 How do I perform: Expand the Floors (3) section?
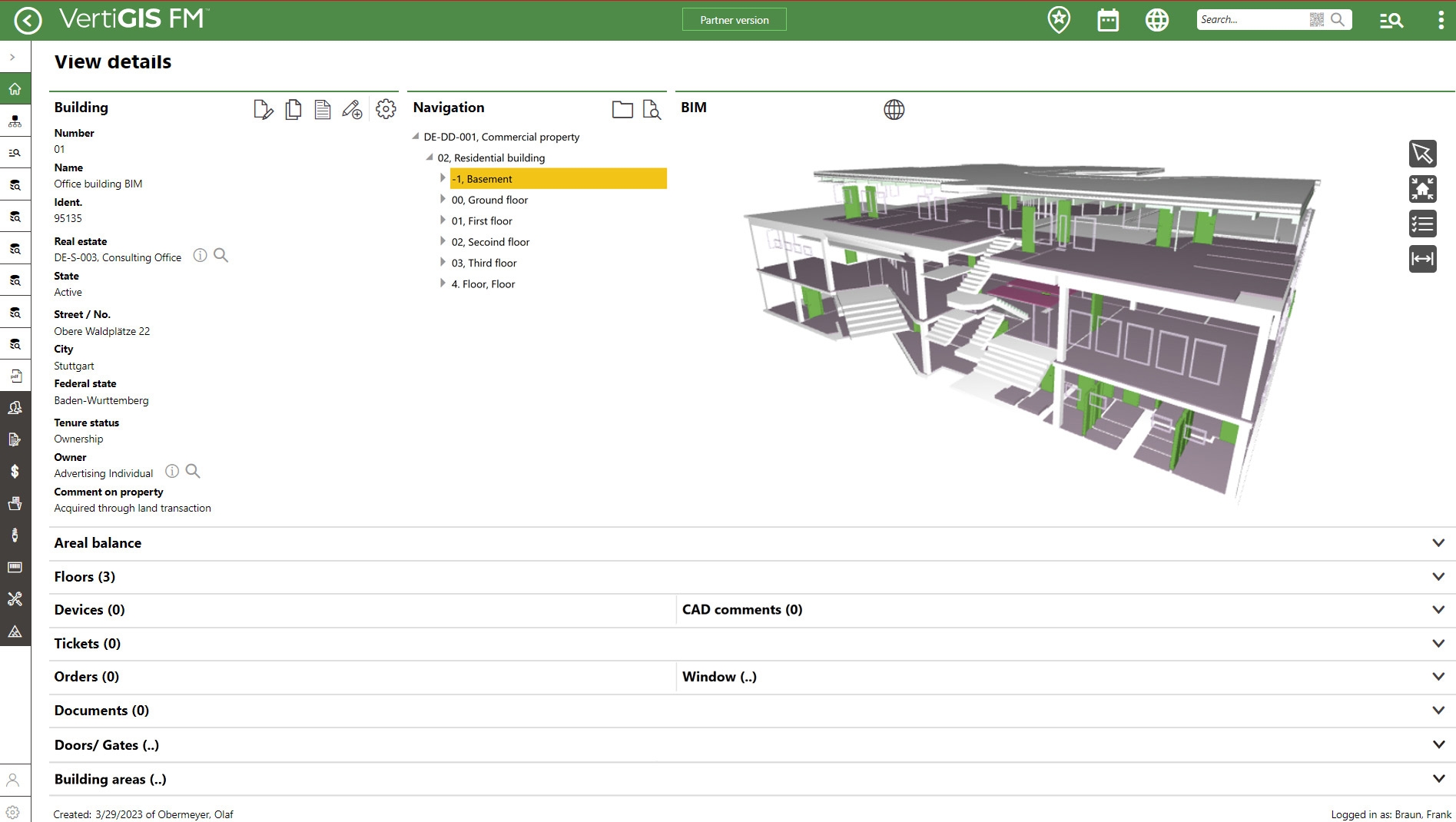pyautogui.click(x=1438, y=577)
